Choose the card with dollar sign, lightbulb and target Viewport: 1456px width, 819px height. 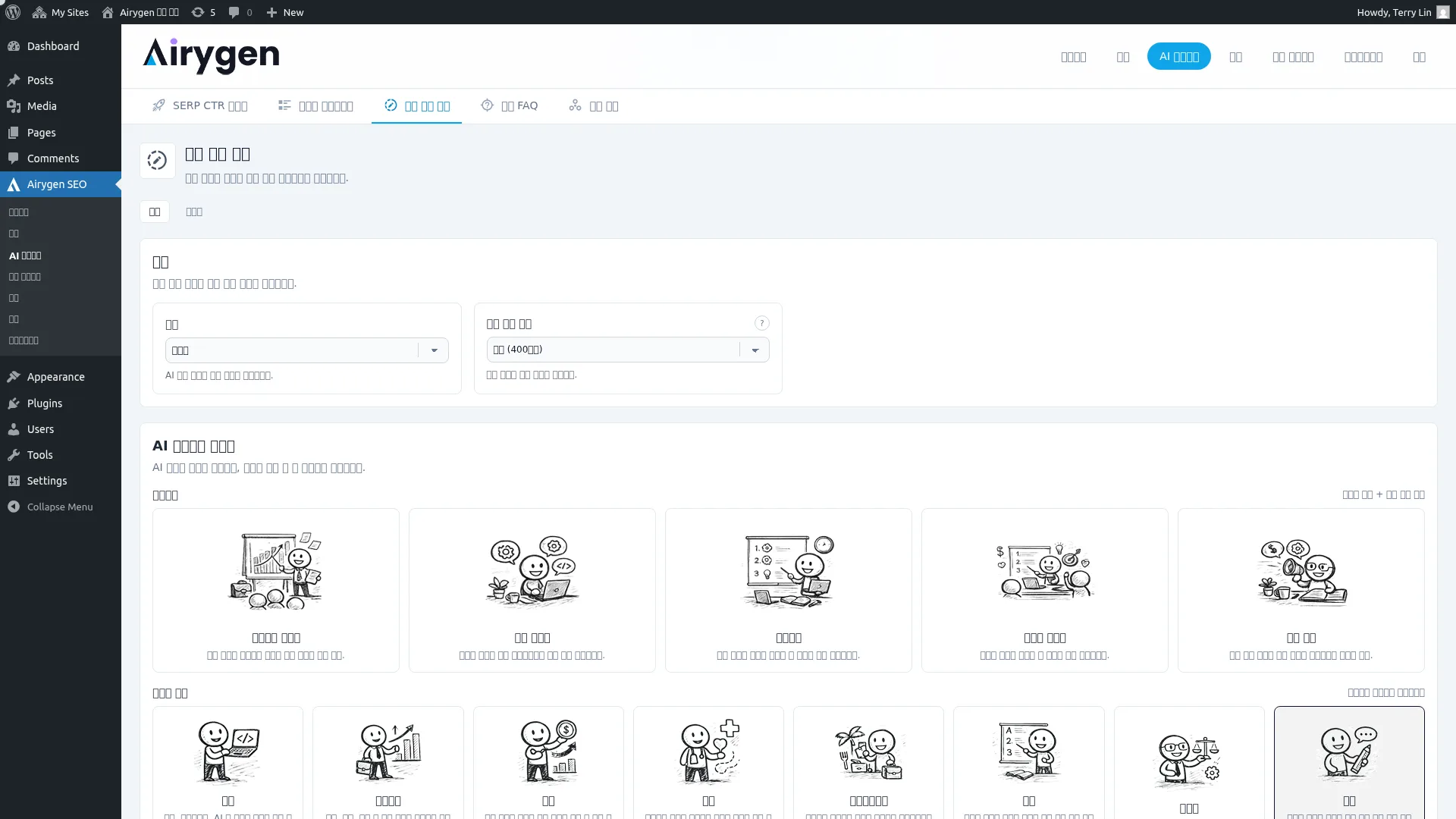1045,590
